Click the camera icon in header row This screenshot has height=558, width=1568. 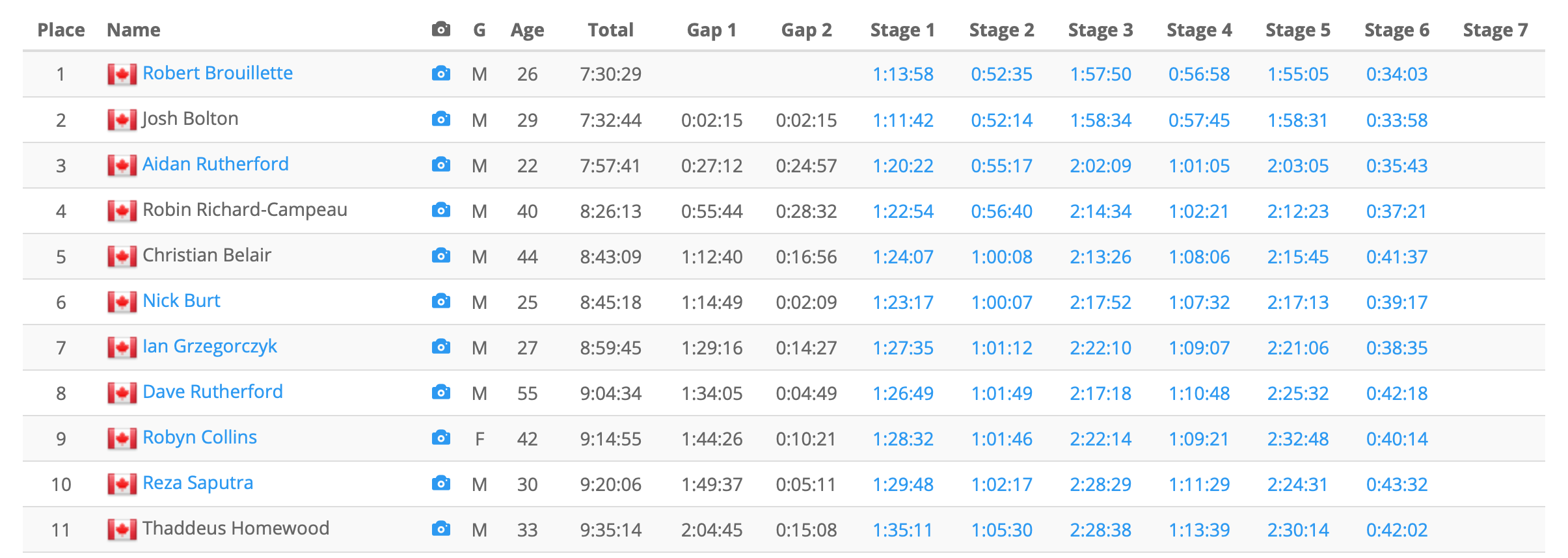(x=440, y=29)
